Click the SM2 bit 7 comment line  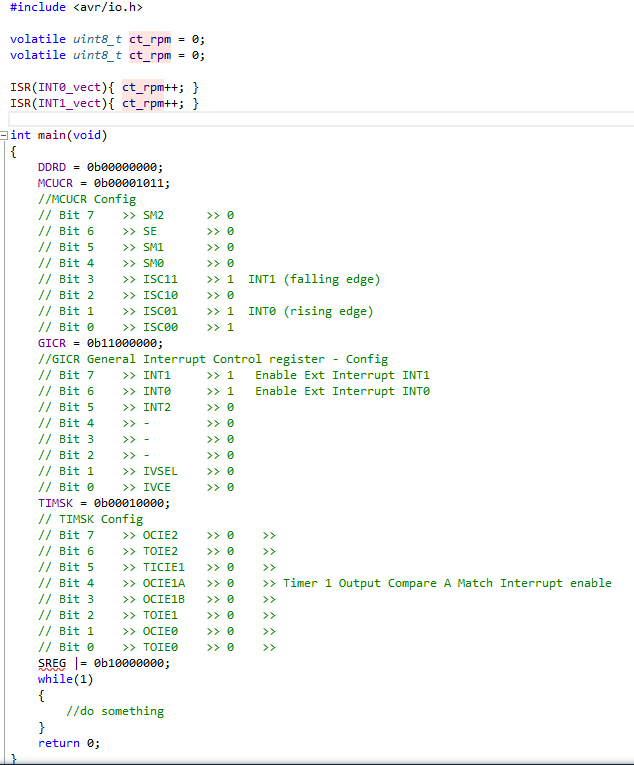136,215
